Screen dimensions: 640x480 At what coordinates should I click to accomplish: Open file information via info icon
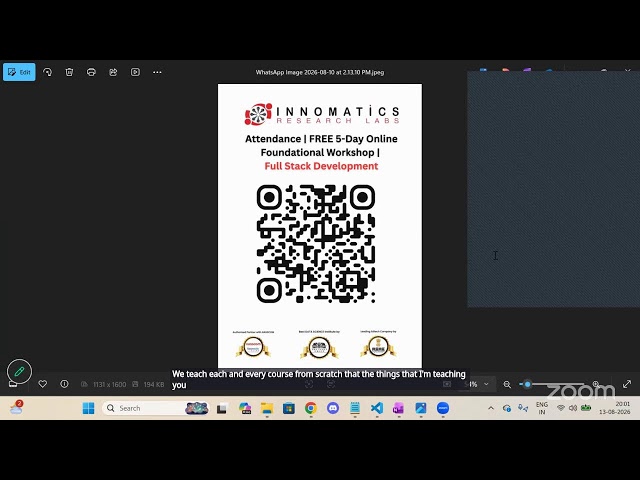click(x=64, y=384)
